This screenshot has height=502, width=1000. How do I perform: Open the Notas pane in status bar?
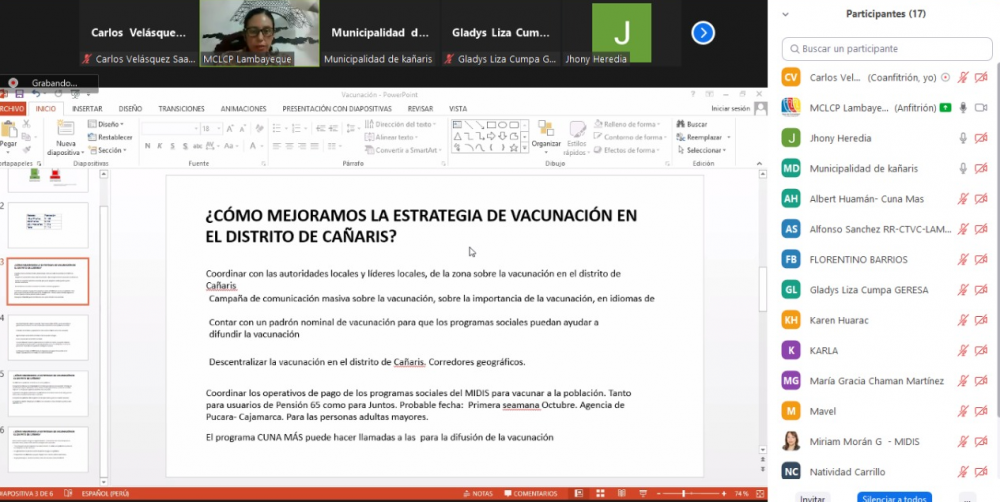[478, 493]
